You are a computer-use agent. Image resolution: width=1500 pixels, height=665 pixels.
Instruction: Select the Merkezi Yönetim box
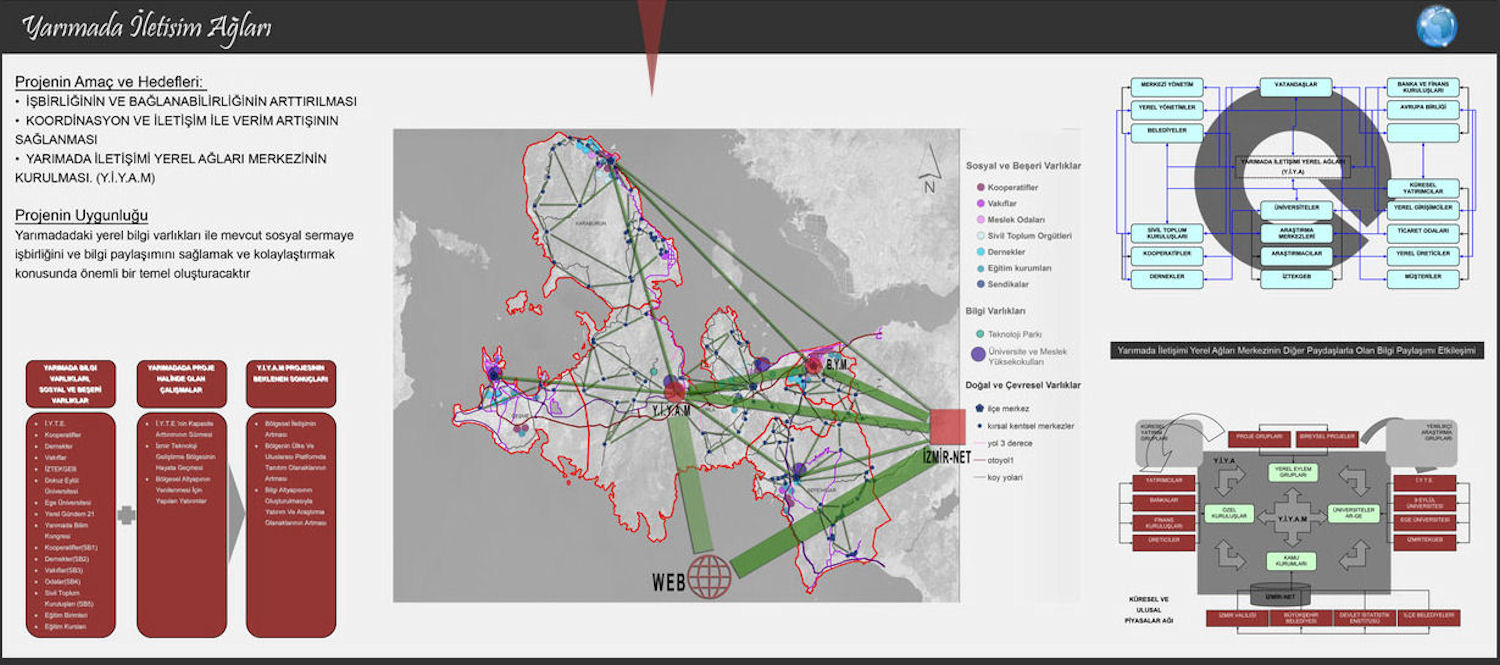(x=1167, y=87)
